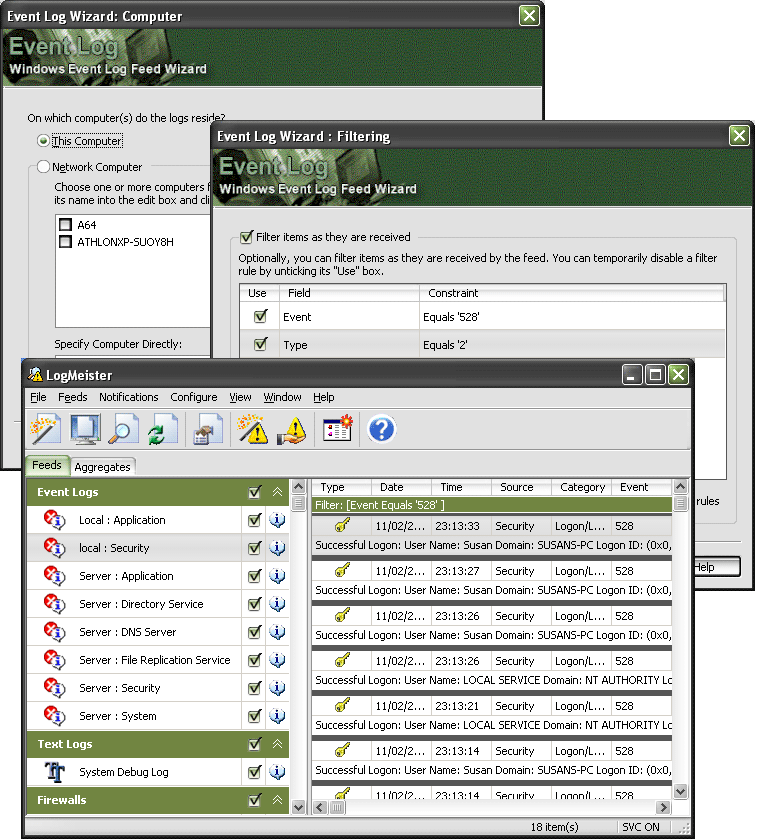Toggle Filter items as they are received
This screenshot has height=839, width=765.
point(246,237)
